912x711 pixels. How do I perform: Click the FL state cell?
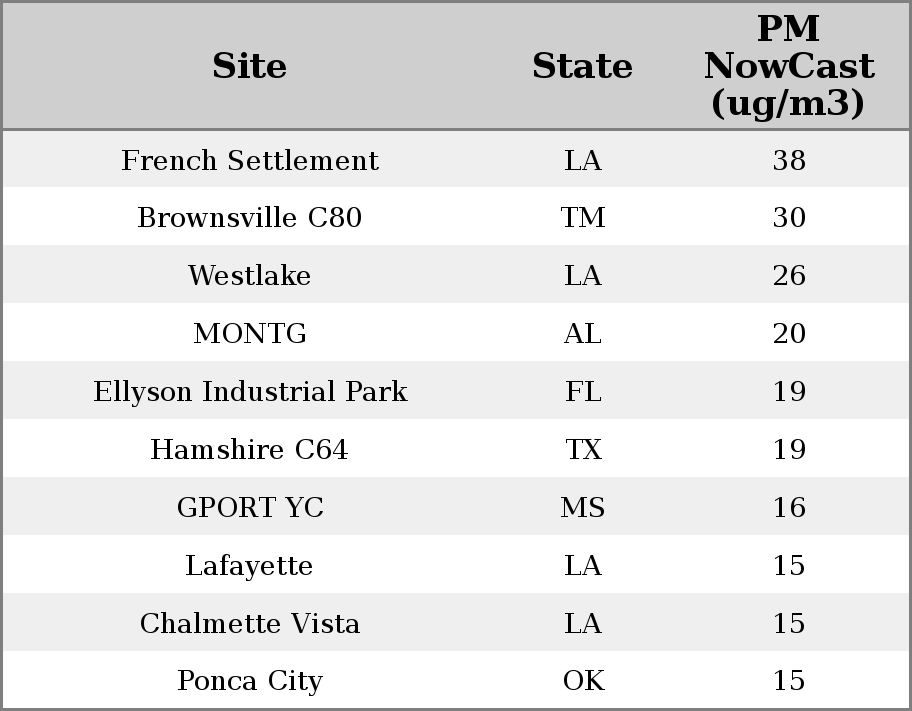[x=582, y=392]
